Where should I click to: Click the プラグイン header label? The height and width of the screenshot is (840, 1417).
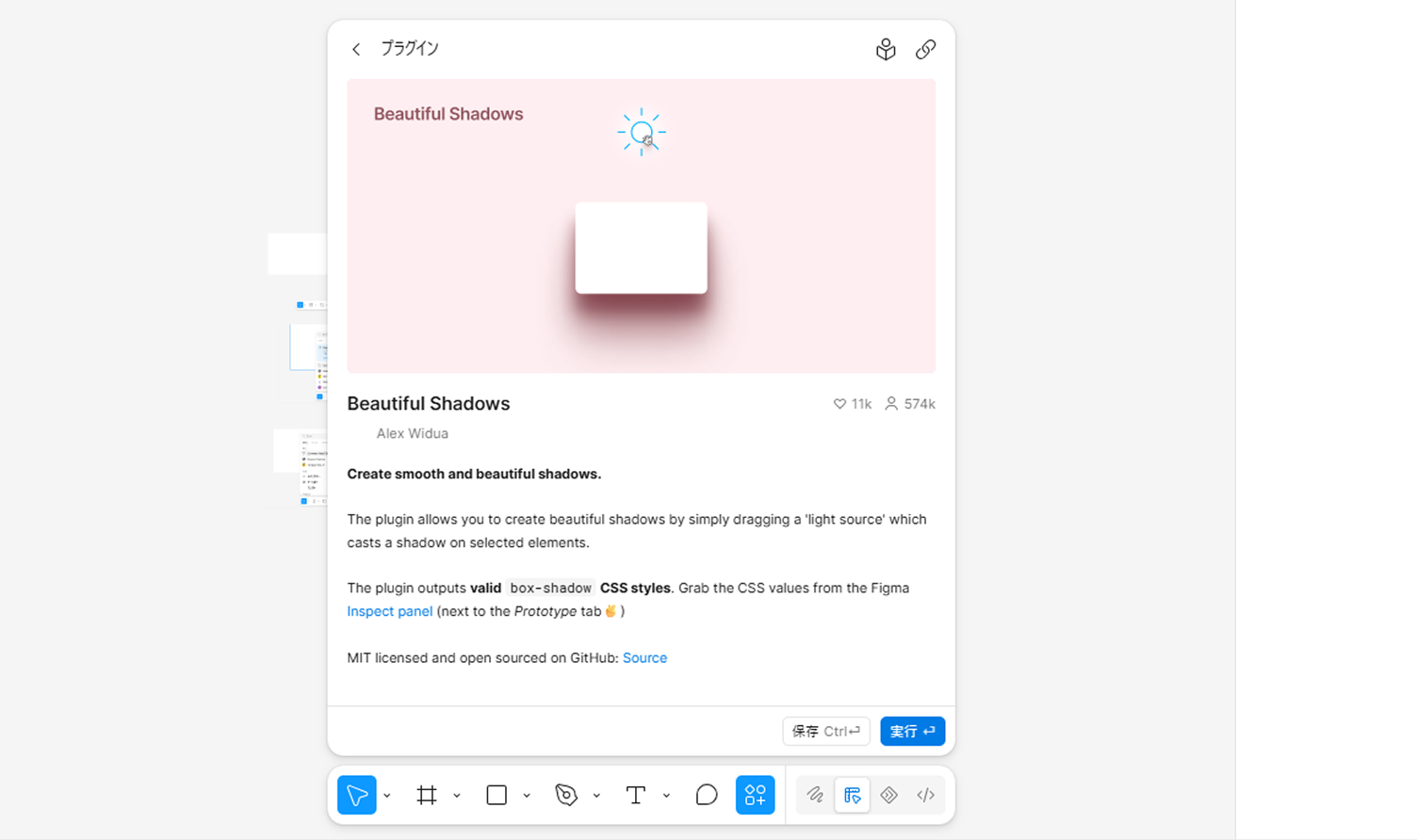[x=410, y=49]
